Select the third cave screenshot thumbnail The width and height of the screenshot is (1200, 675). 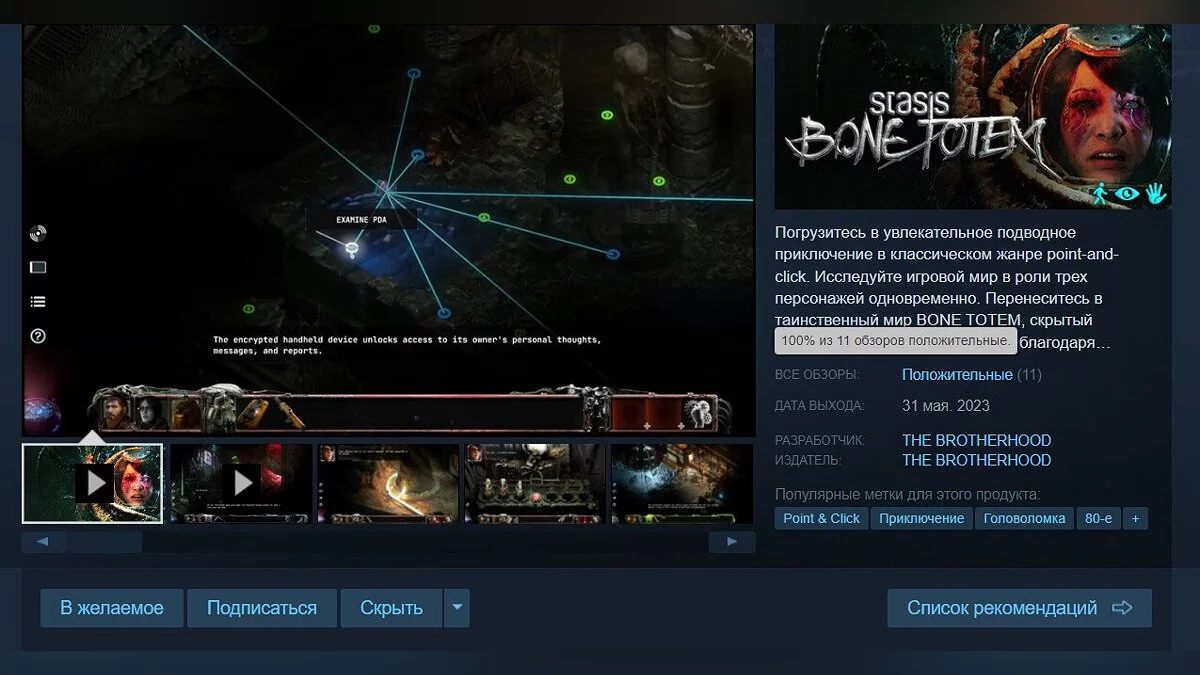coord(388,484)
